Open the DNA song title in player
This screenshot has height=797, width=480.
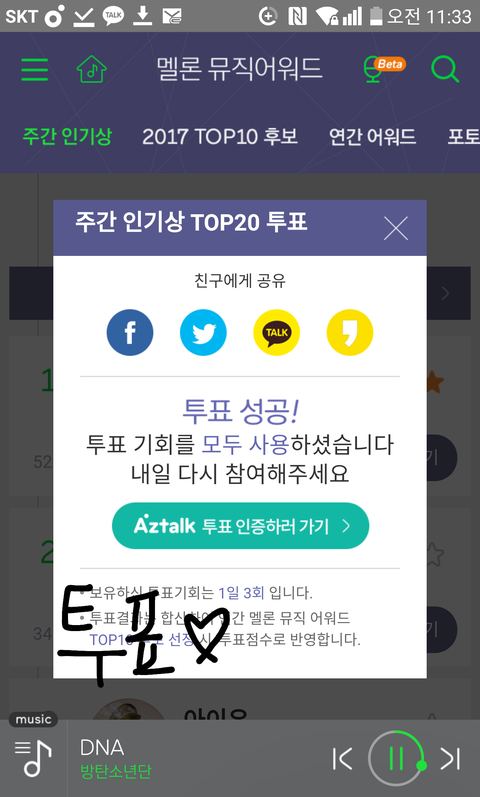[102, 748]
